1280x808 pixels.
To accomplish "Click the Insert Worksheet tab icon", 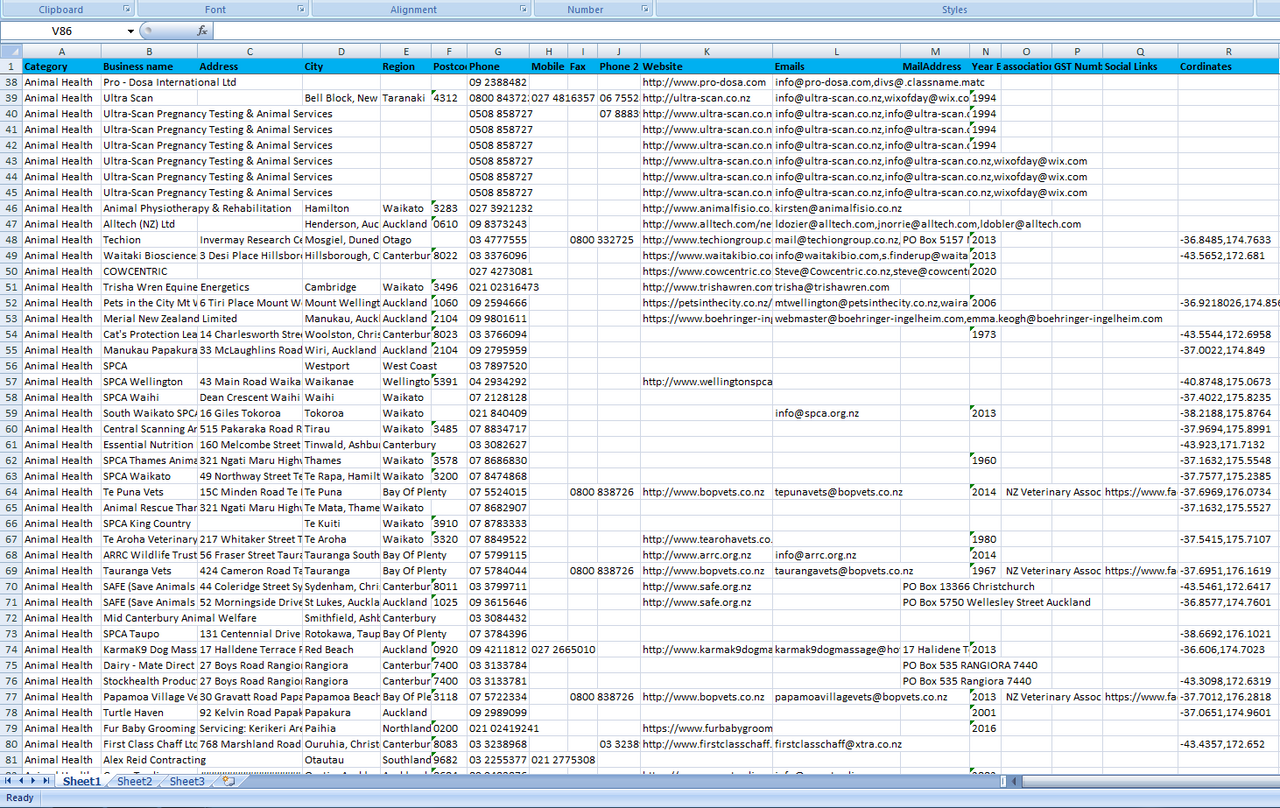I will pos(229,781).
